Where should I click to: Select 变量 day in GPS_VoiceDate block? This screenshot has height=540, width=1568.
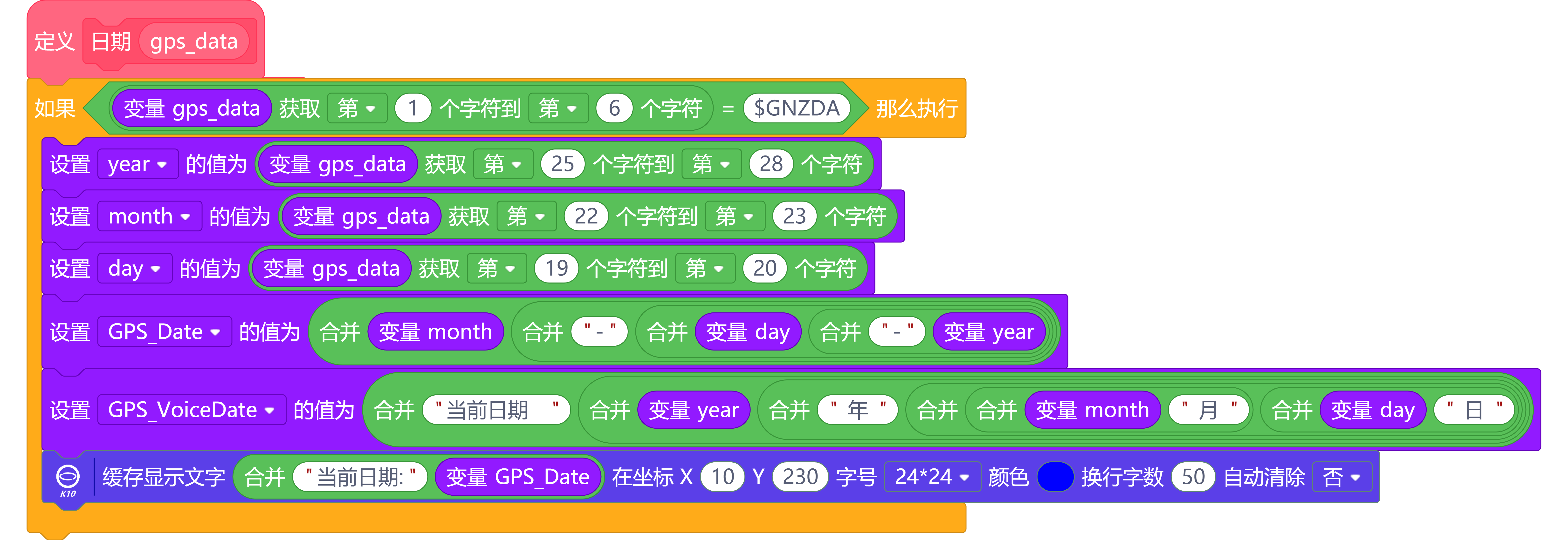pyautogui.click(x=1373, y=410)
